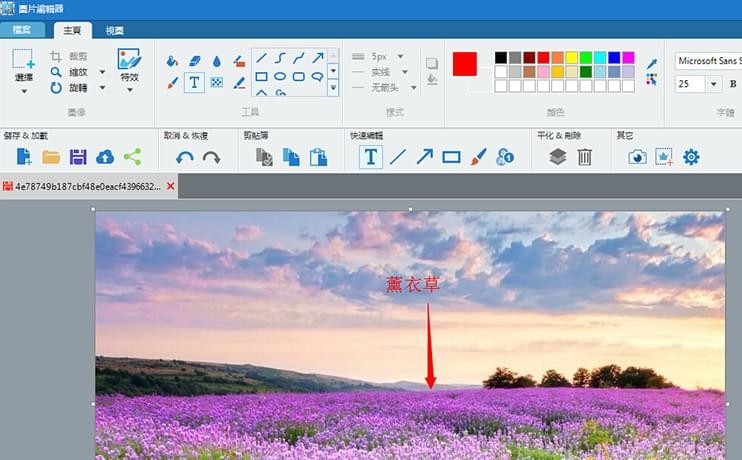Click the large red current color box
742x460 pixels.
coord(465,64)
